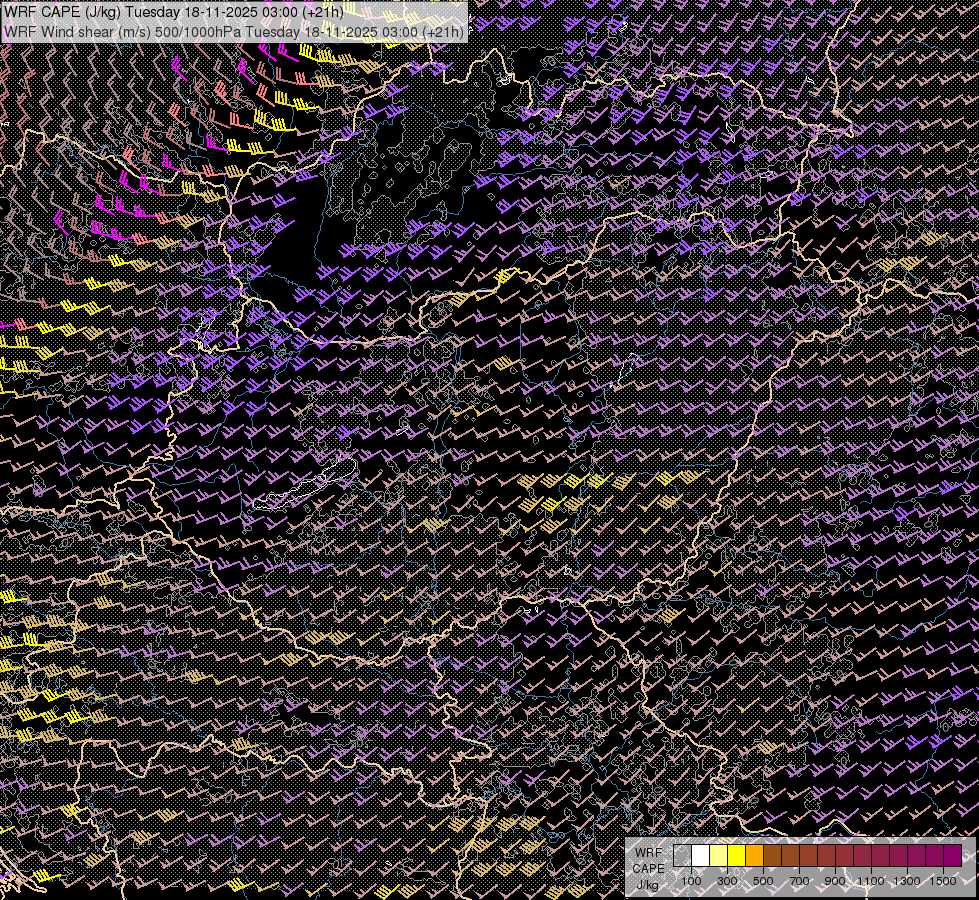
Task: Click the transparent gray first legend swatch
Action: 682,856
